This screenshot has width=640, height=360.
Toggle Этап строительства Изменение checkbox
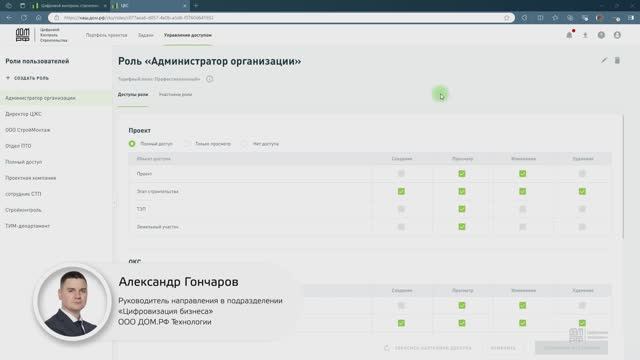tap(522, 191)
